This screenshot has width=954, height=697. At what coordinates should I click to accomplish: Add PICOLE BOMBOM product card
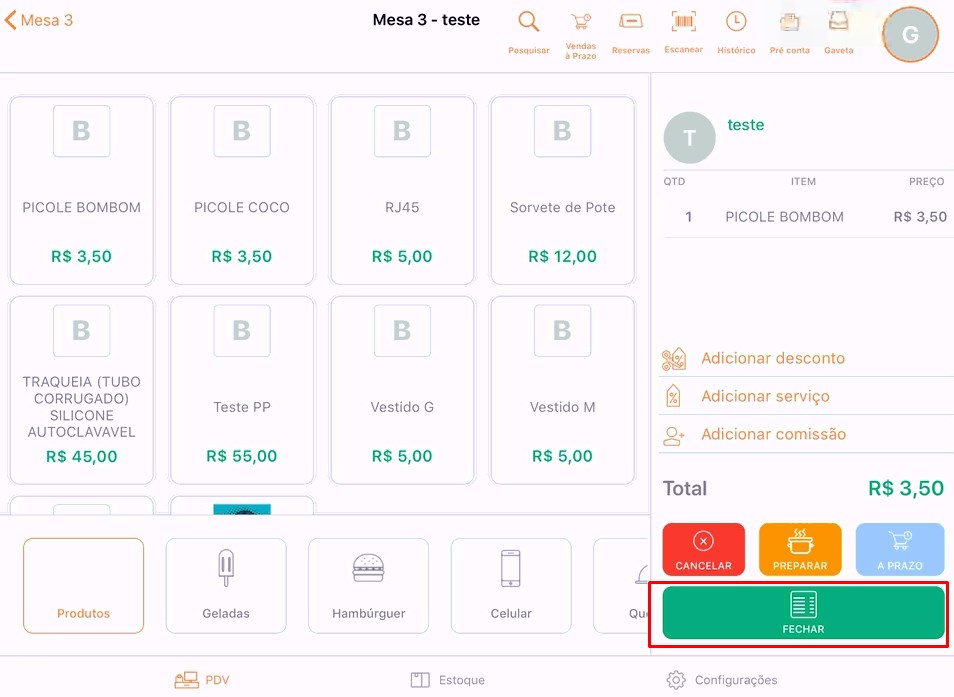coord(82,190)
